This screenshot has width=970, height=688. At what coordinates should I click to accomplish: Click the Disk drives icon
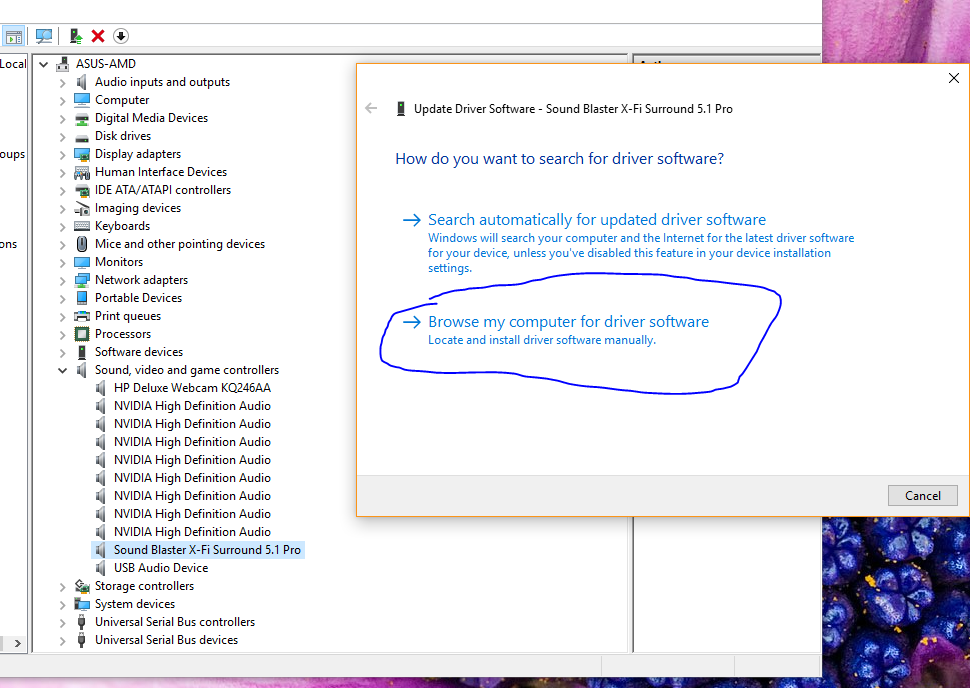point(82,137)
